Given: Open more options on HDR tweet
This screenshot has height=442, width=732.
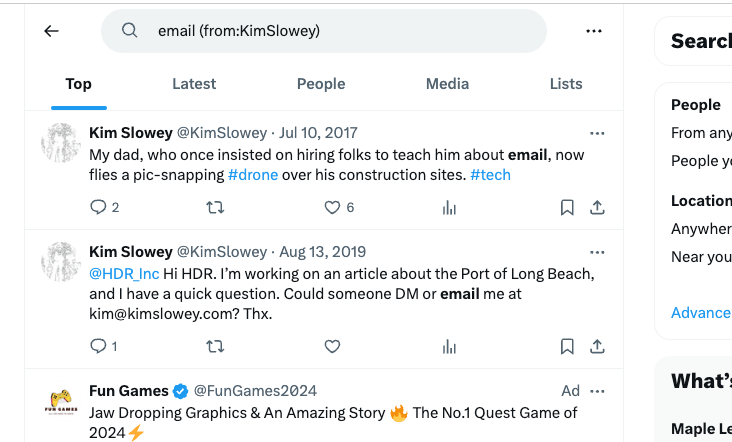Looking at the screenshot, I should point(597,252).
